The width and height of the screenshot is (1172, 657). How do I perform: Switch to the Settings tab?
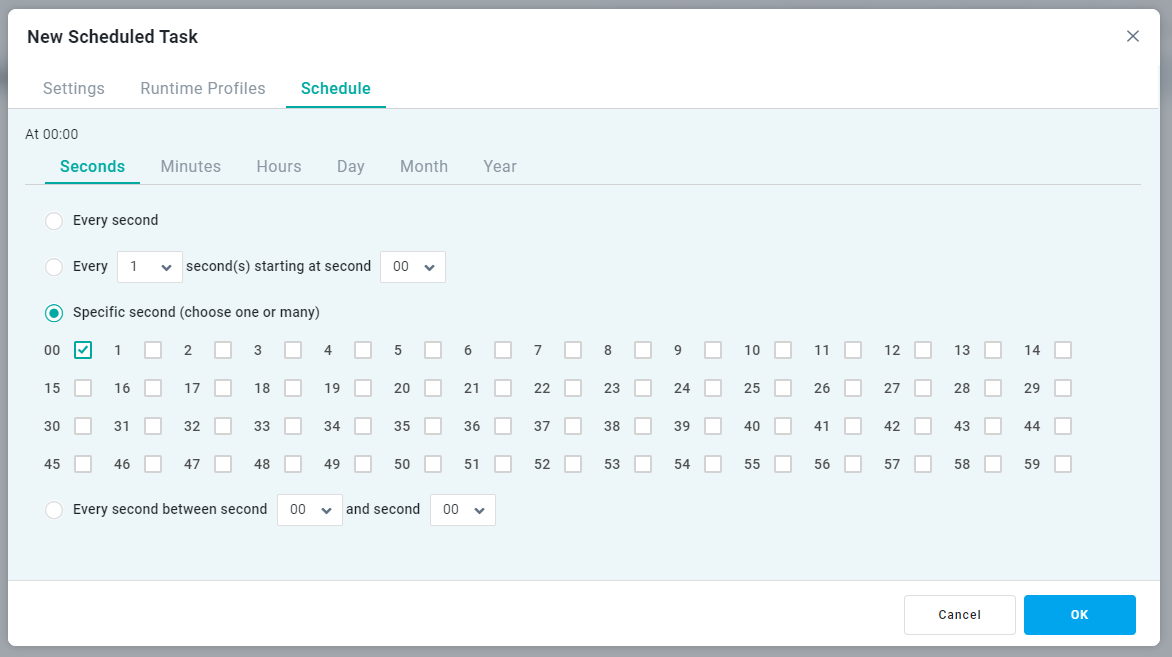(x=74, y=88)
